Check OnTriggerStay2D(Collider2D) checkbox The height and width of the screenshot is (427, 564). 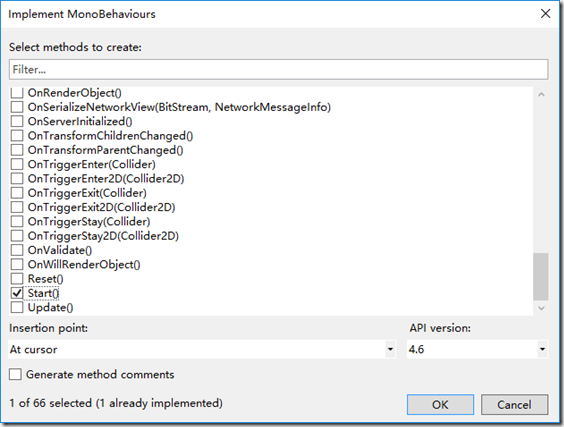tap(17, 236)
